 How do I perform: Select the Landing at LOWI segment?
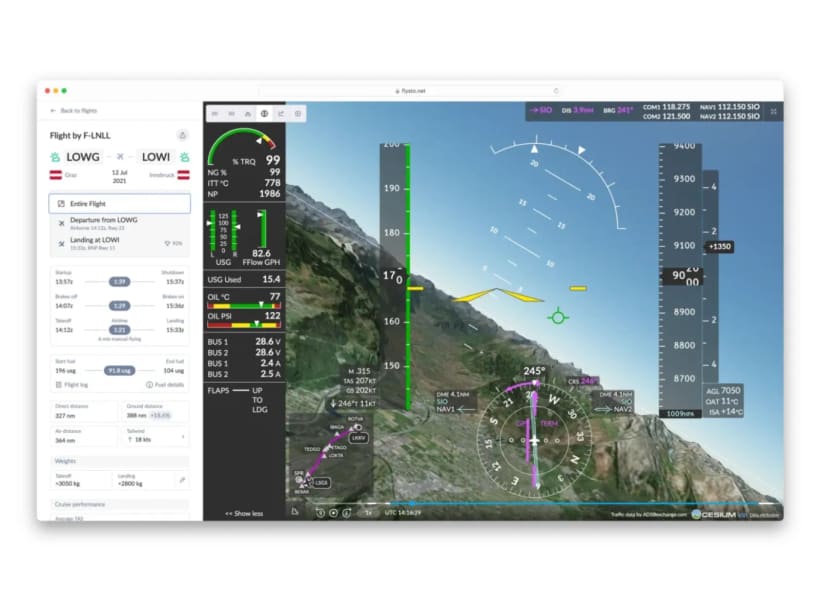(120, 243)
